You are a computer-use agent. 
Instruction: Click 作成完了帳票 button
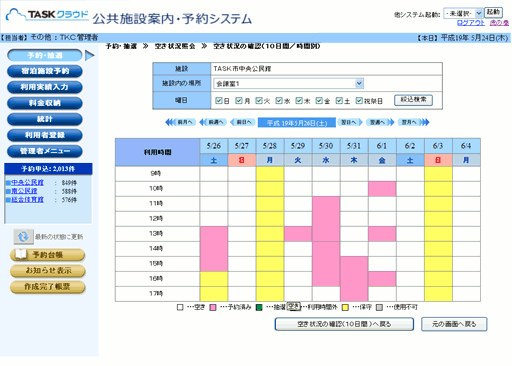(x=47, y=287)
